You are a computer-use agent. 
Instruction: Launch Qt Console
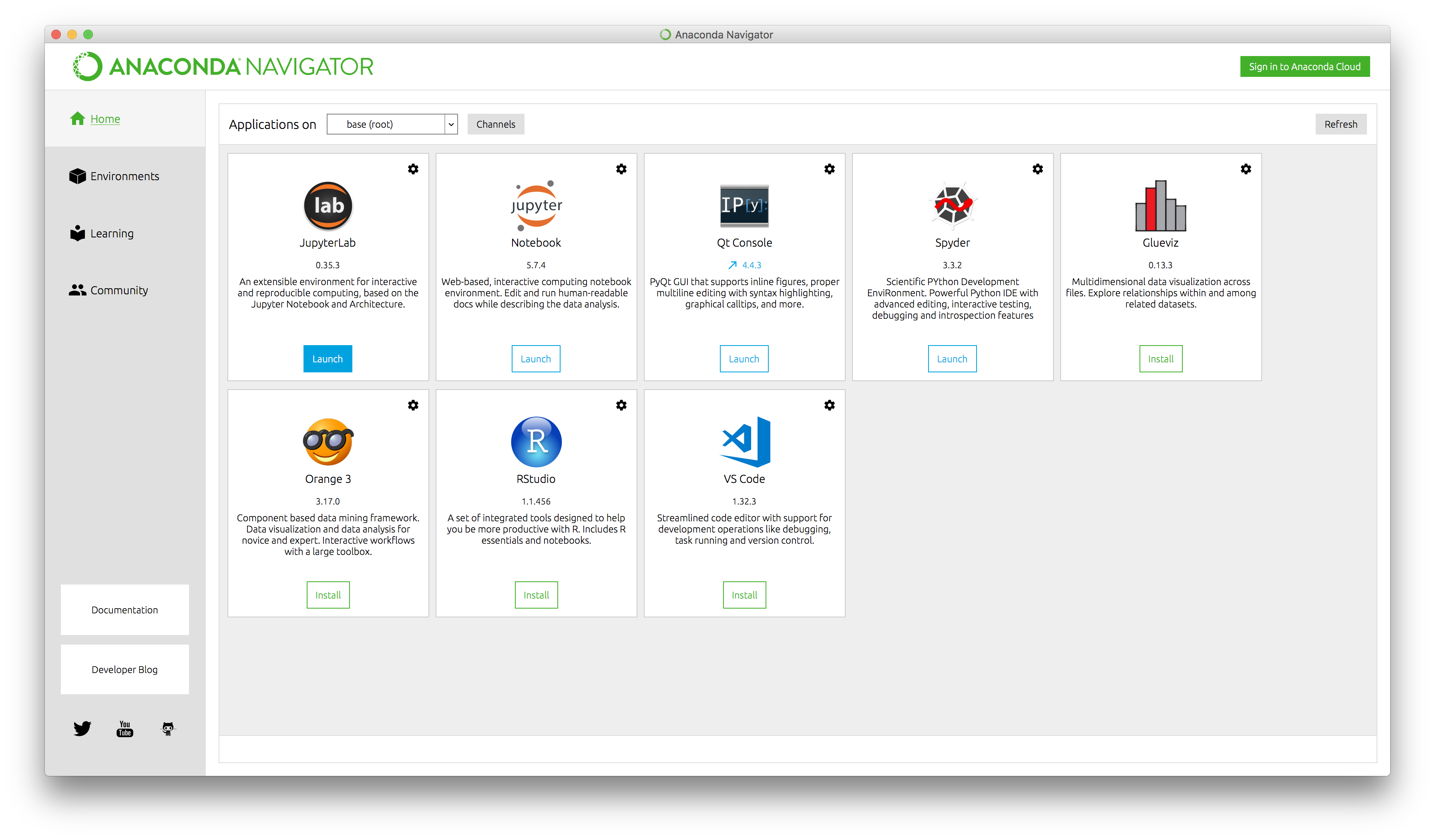point(744,359)
